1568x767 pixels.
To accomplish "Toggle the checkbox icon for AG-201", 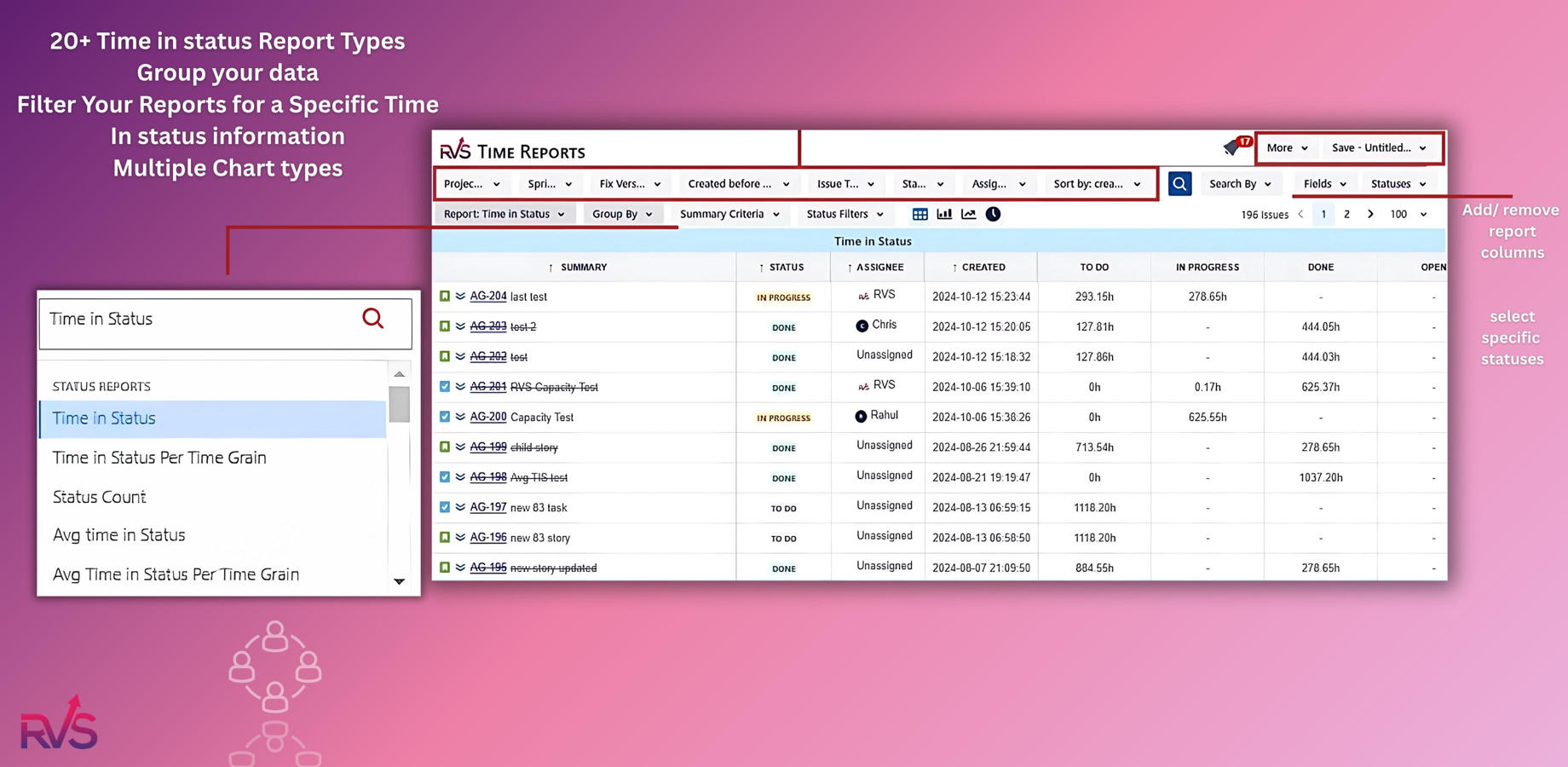I will [x=445, y=387].
